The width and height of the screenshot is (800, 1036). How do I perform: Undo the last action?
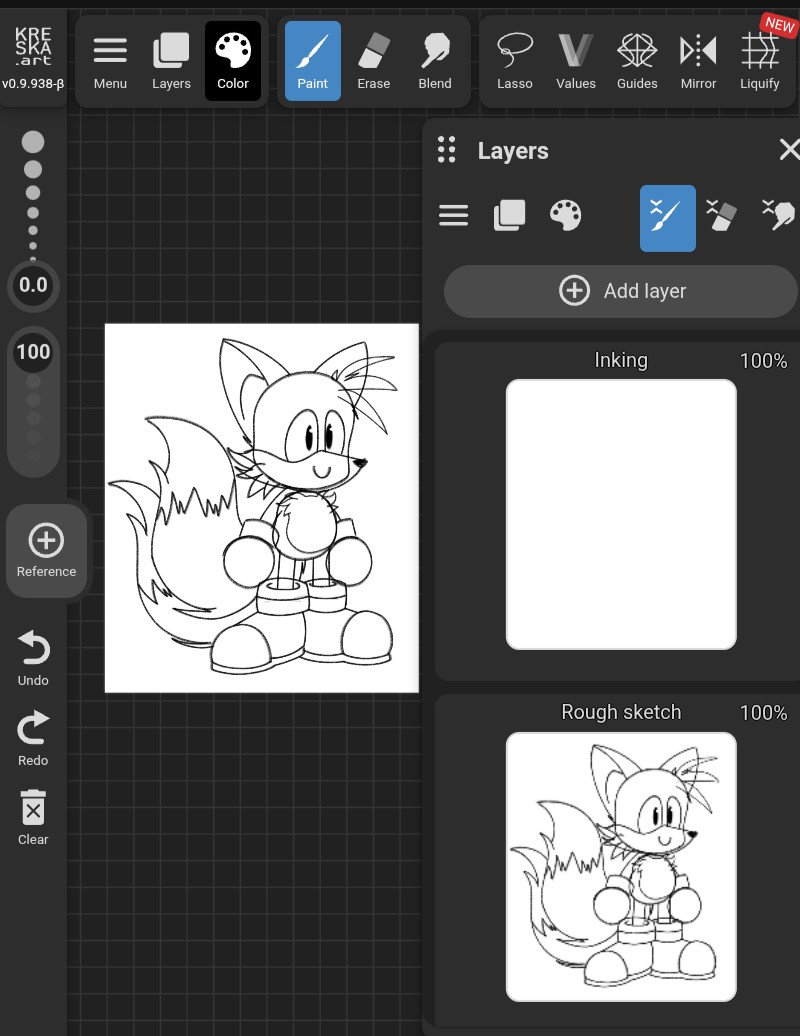coord(33,658)
